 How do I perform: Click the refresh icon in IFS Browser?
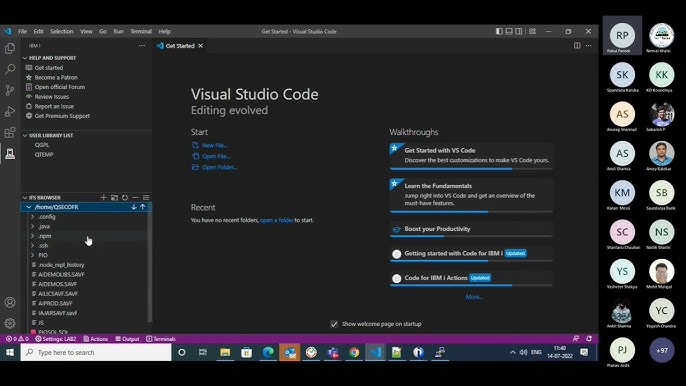[x=125, y=198]
